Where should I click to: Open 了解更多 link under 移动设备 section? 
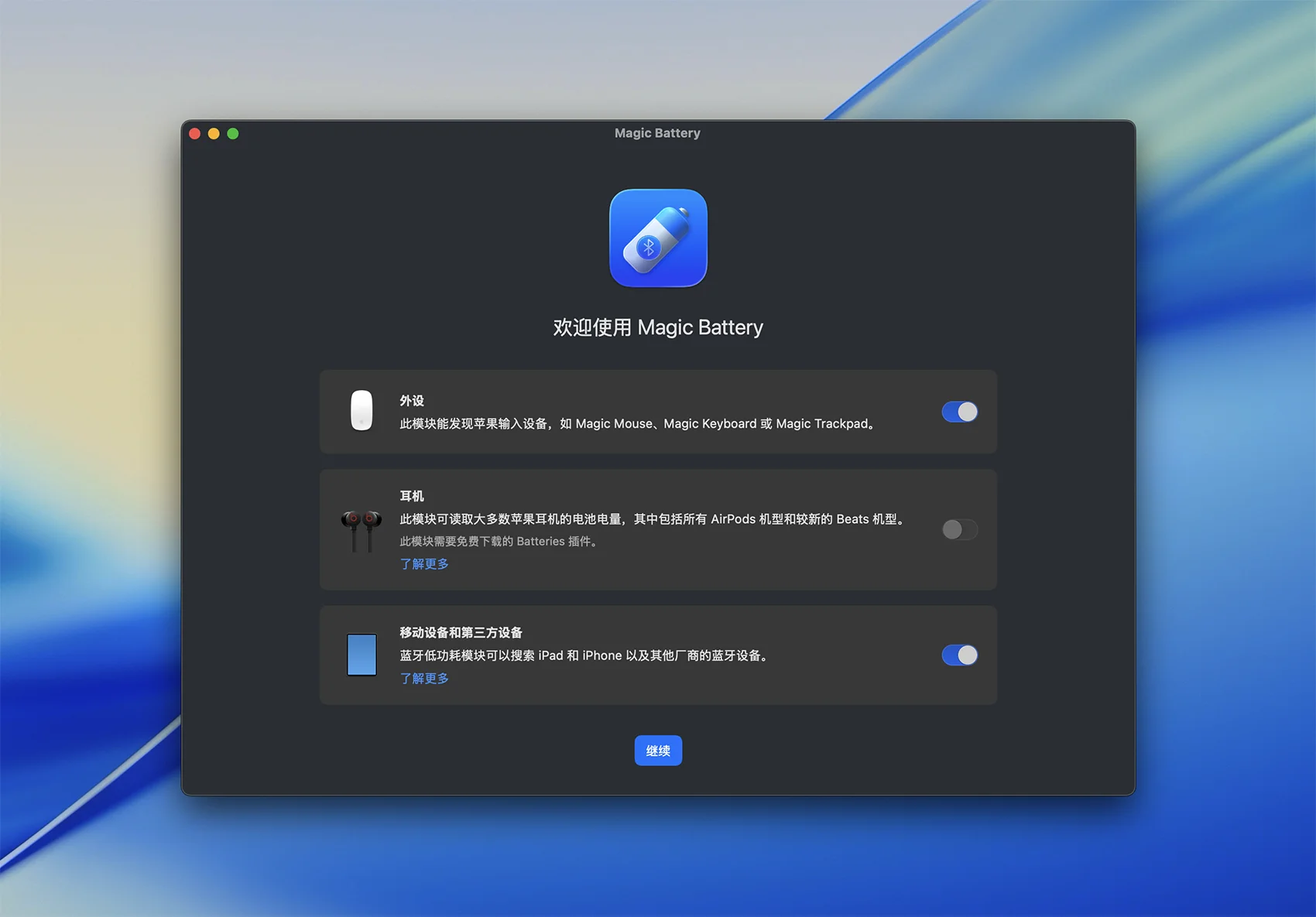pos(424,679)
